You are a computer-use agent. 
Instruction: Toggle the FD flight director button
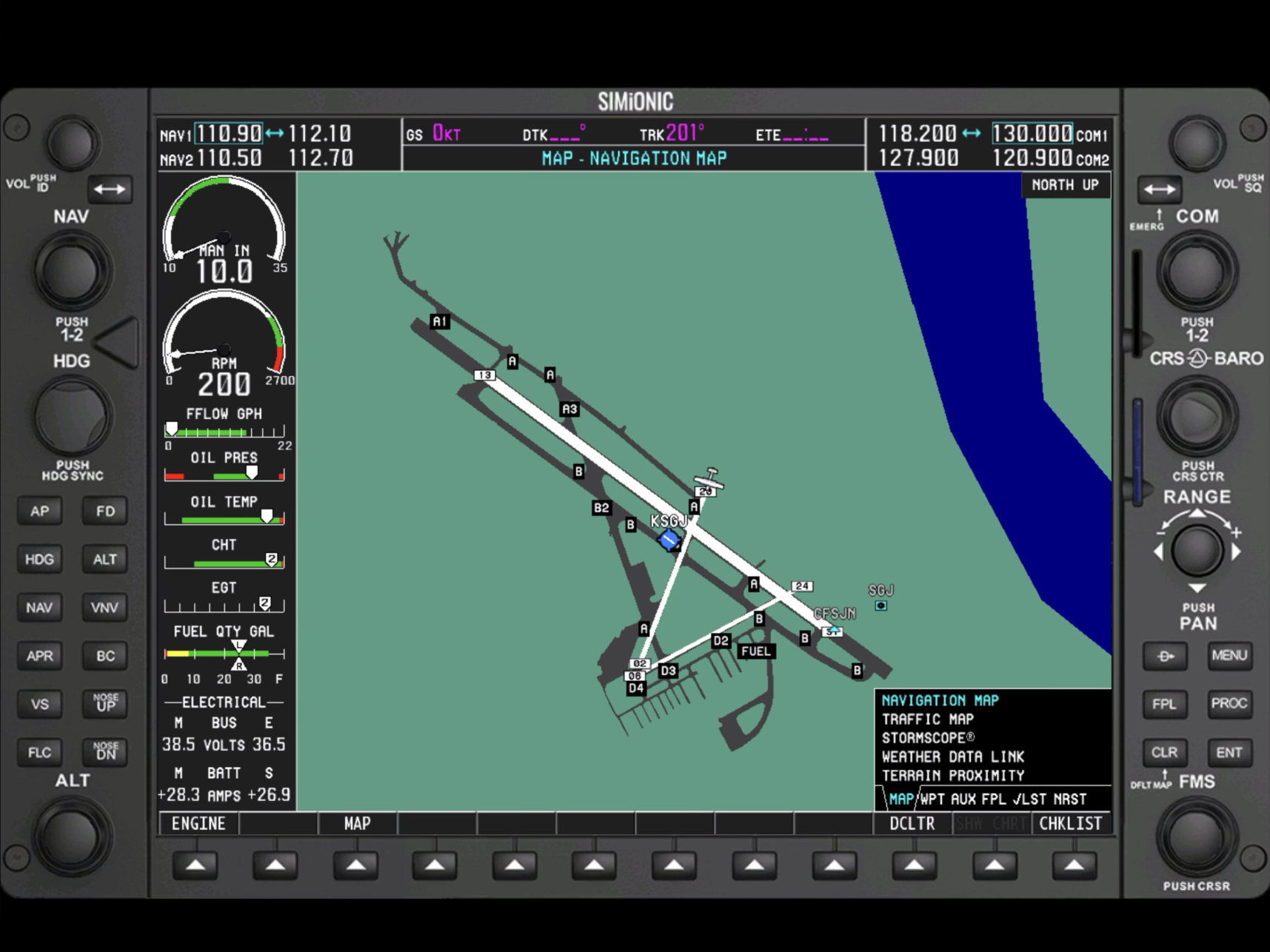point(105,511)
